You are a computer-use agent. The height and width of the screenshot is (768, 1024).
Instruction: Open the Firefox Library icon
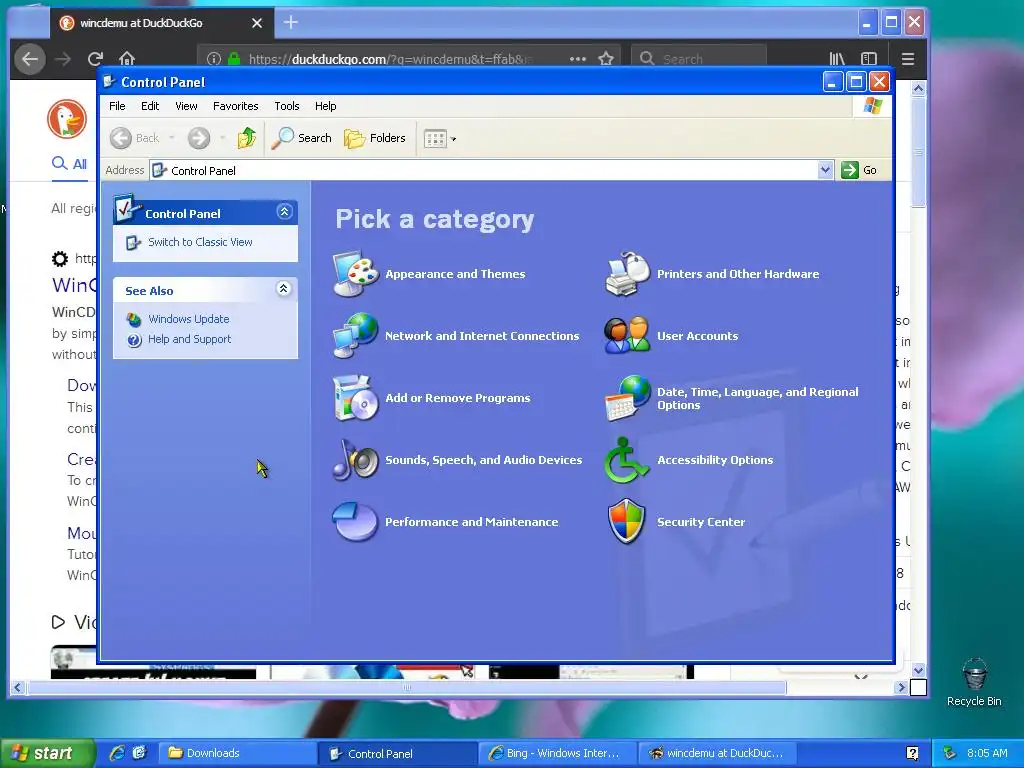point(837,59)
